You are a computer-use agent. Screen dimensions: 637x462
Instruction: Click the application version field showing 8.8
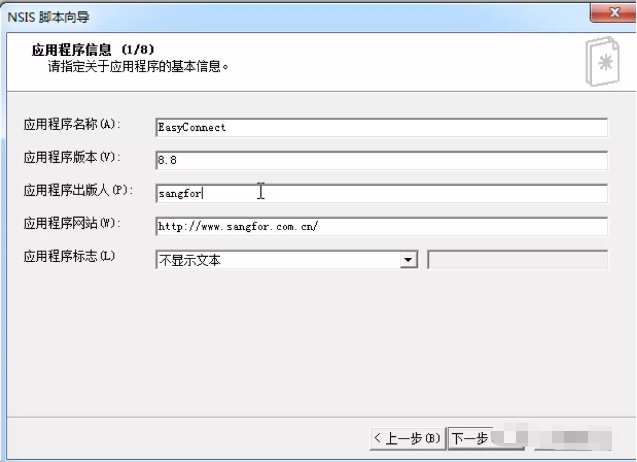coord(381,161)
